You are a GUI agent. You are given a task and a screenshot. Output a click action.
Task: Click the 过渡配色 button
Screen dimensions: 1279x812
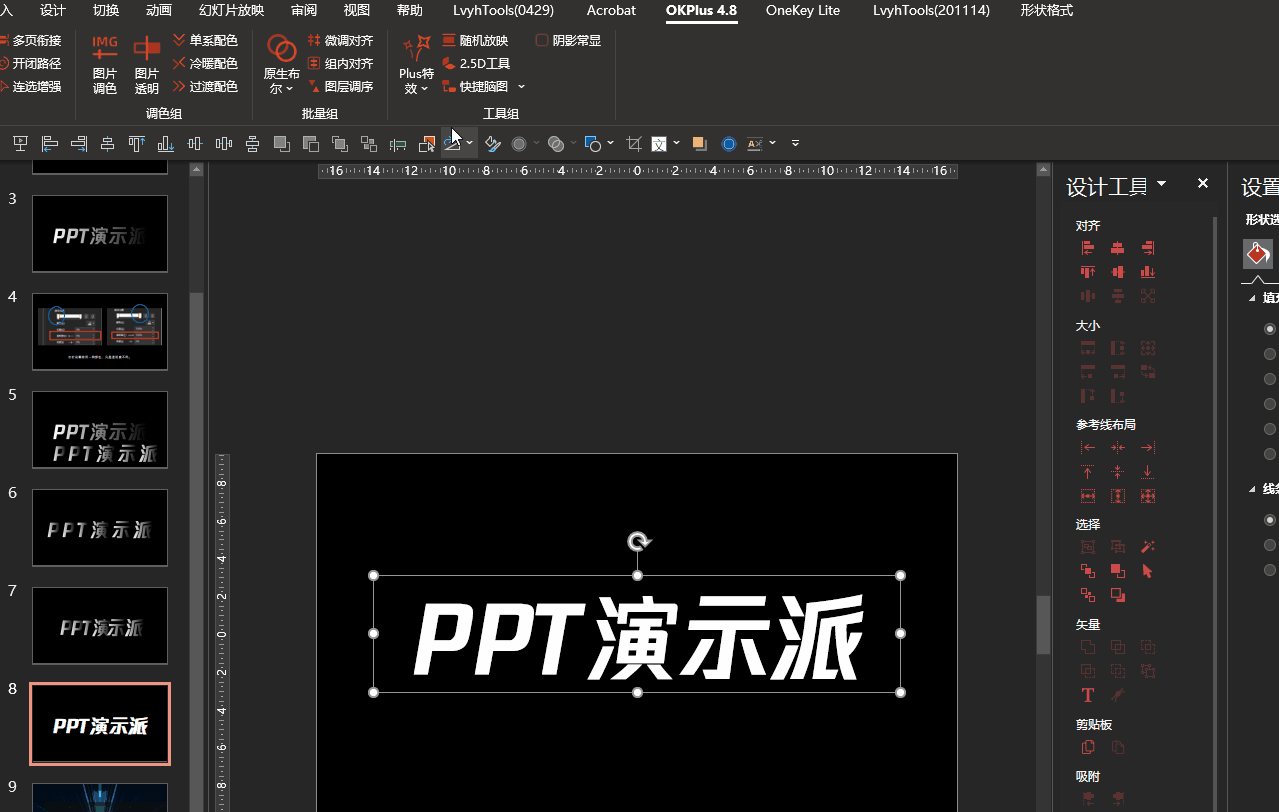(205, 87)
